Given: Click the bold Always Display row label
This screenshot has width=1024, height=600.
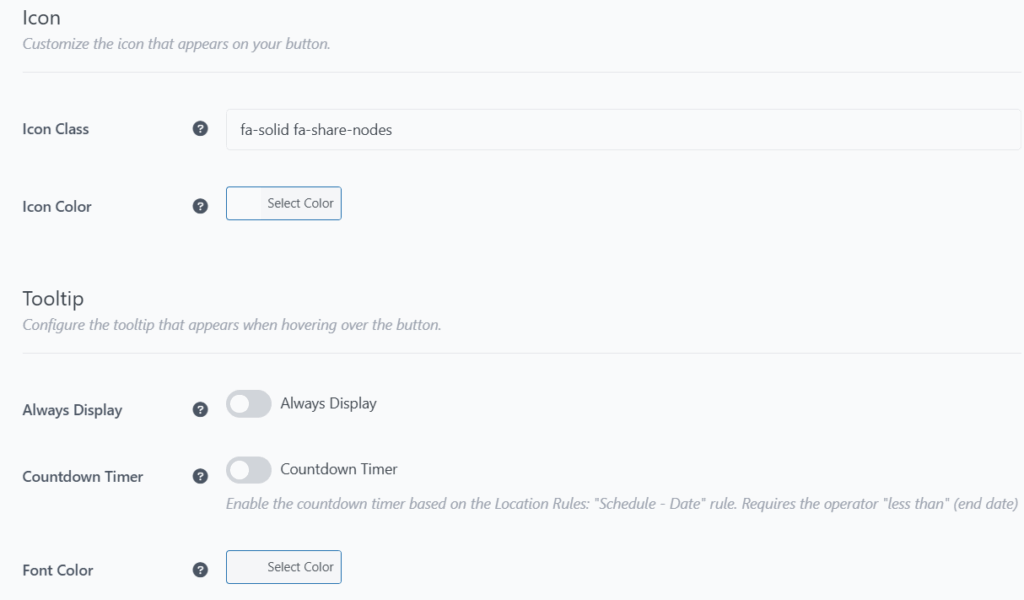Looking at the screenshot, I should (72, 410).
